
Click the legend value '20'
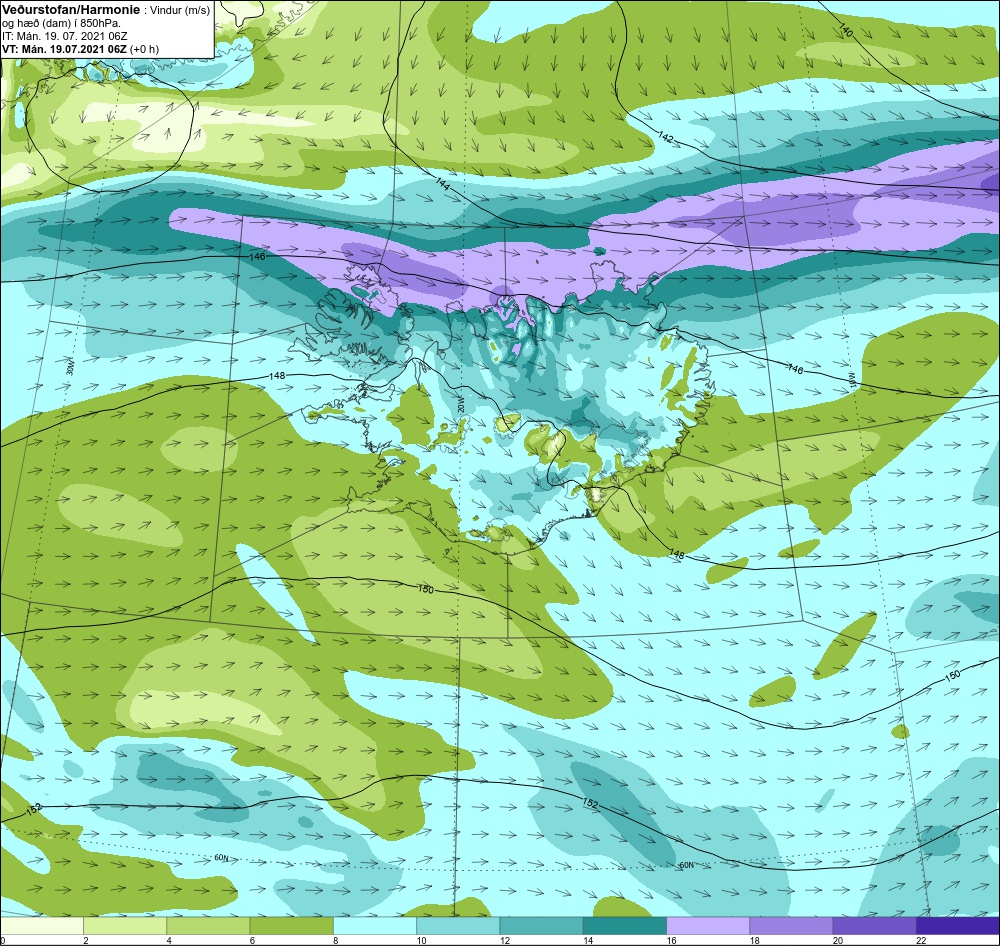[837, 940]
